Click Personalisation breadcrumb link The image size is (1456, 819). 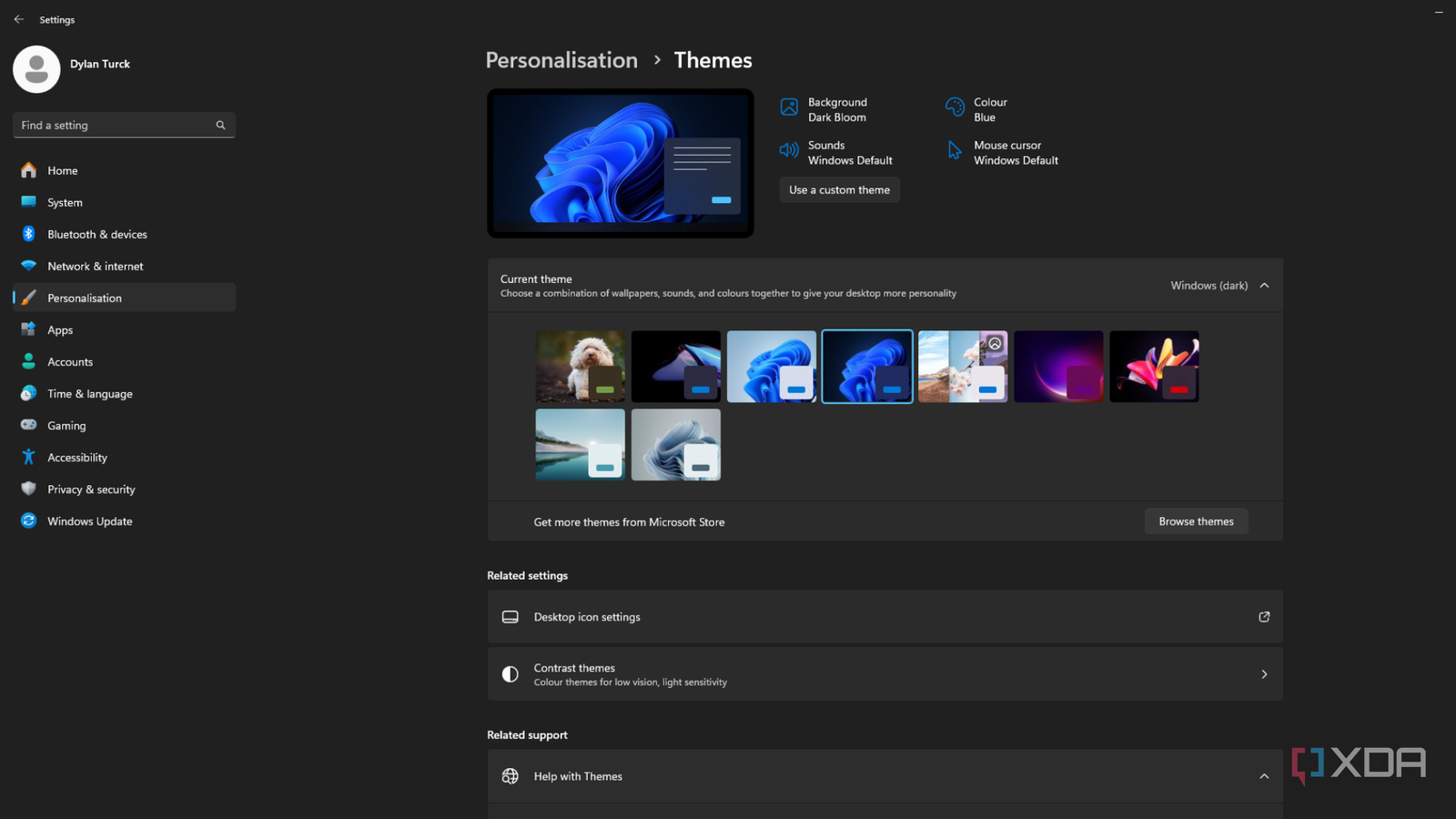pos(561,60)
